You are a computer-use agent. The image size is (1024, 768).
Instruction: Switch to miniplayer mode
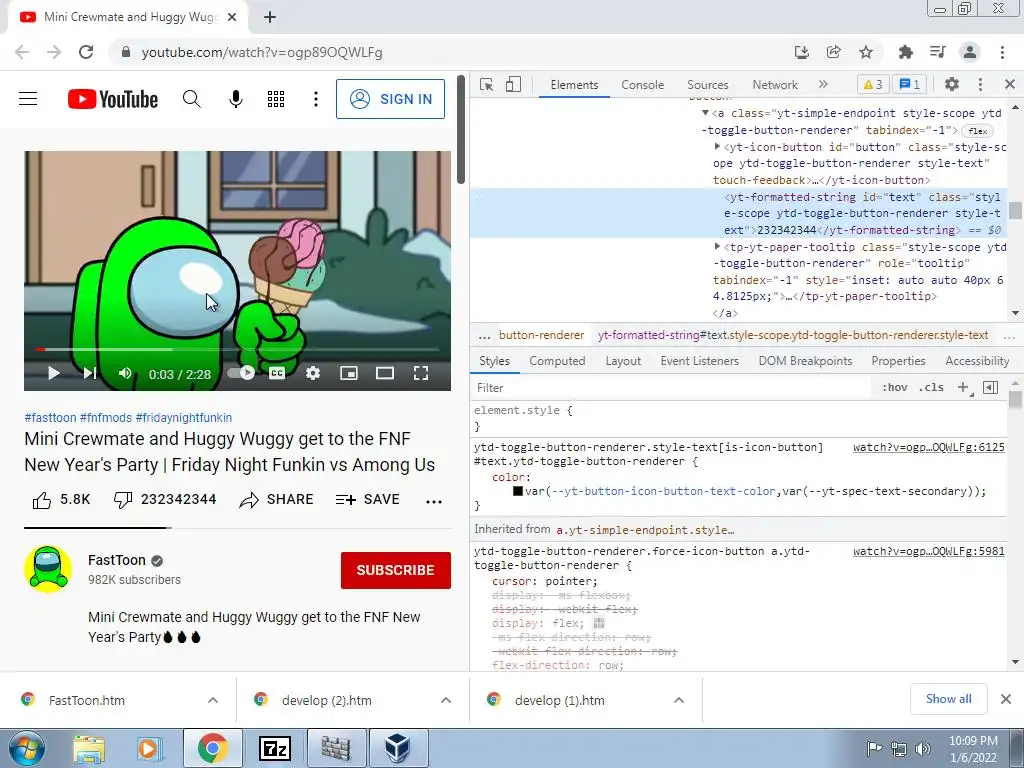click(x=349, y=373)
